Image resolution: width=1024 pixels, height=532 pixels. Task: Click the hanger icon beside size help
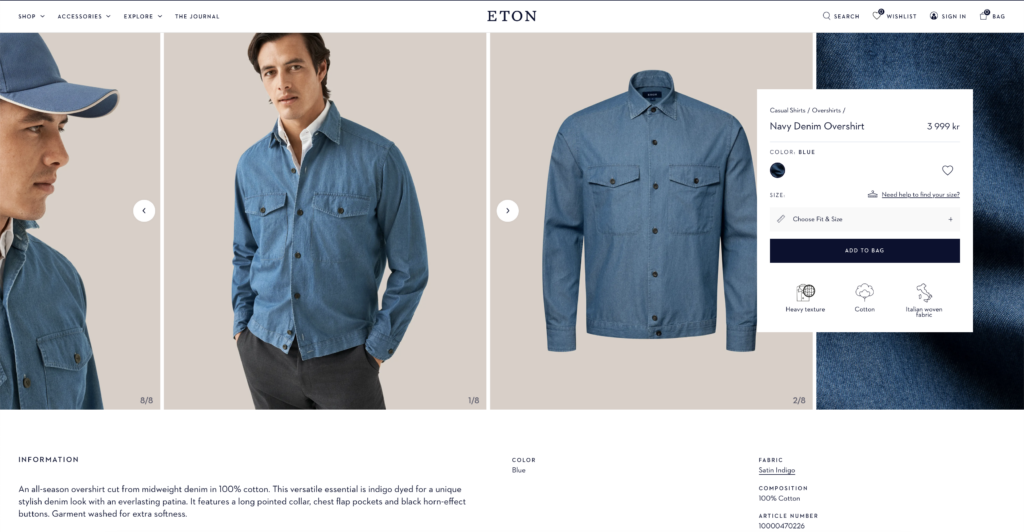[872, 194]
